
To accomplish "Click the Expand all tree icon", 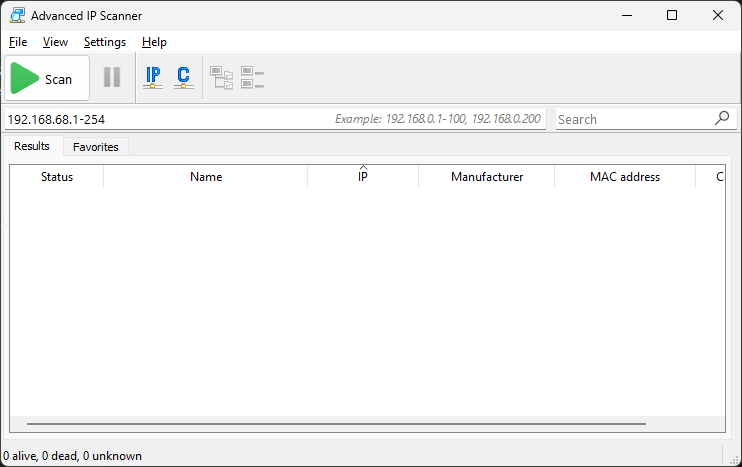I will click(x=221, y=78).
